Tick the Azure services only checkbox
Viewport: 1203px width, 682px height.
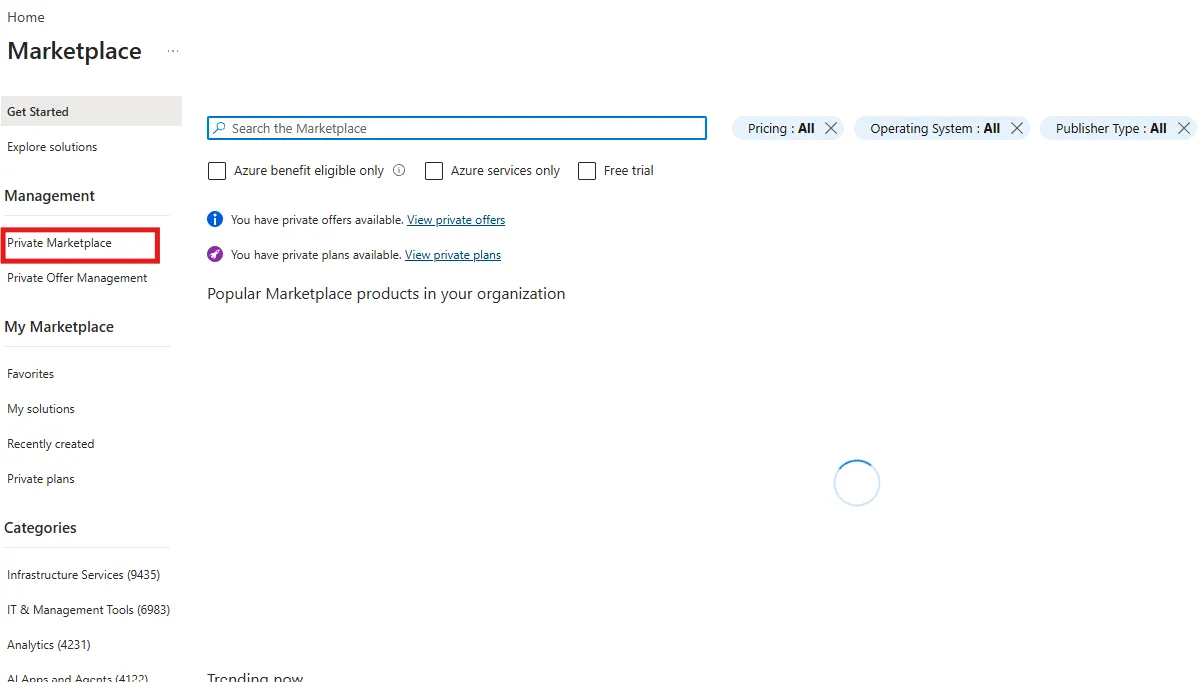click(434, 171)
